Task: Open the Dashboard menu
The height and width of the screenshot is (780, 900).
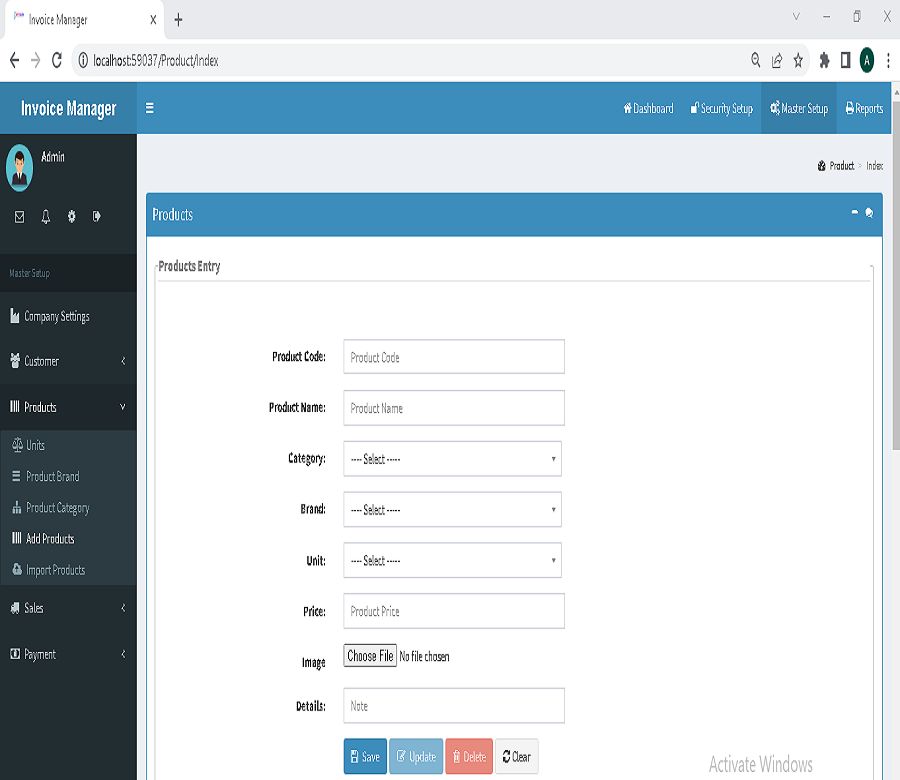Action: click(649, 108)
